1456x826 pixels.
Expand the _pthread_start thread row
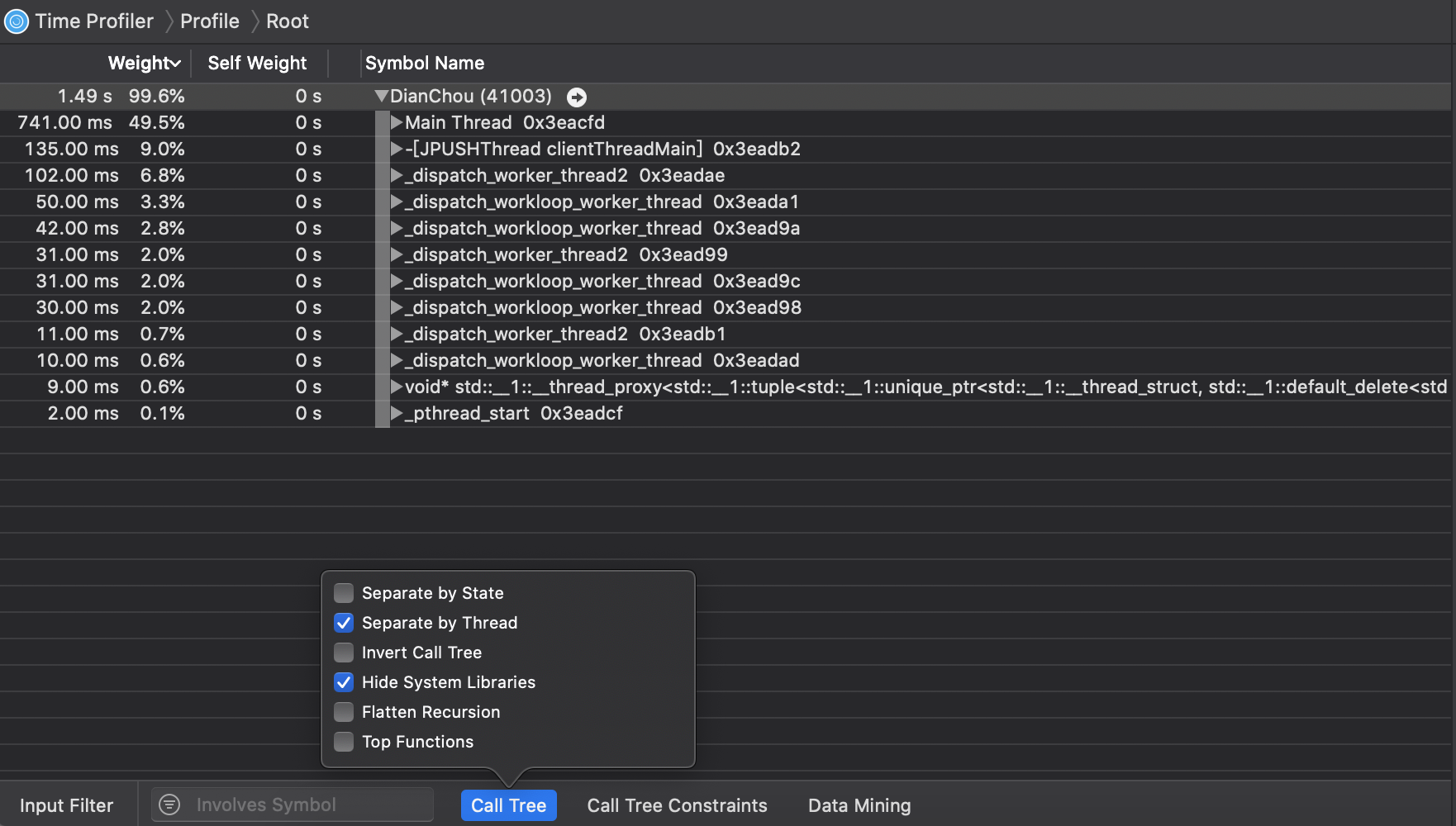coord(397,414)
